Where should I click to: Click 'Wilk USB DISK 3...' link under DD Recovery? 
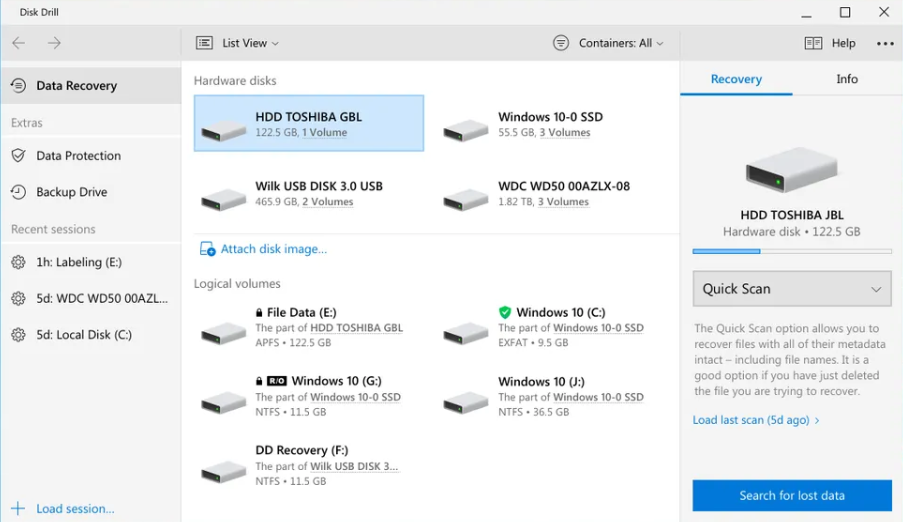tap(354, 466)
